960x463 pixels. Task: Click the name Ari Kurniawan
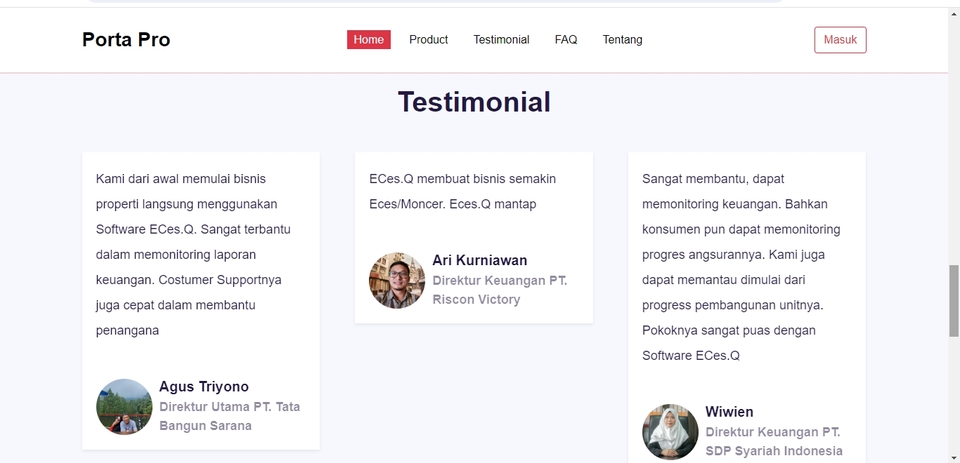pos(479,260)
